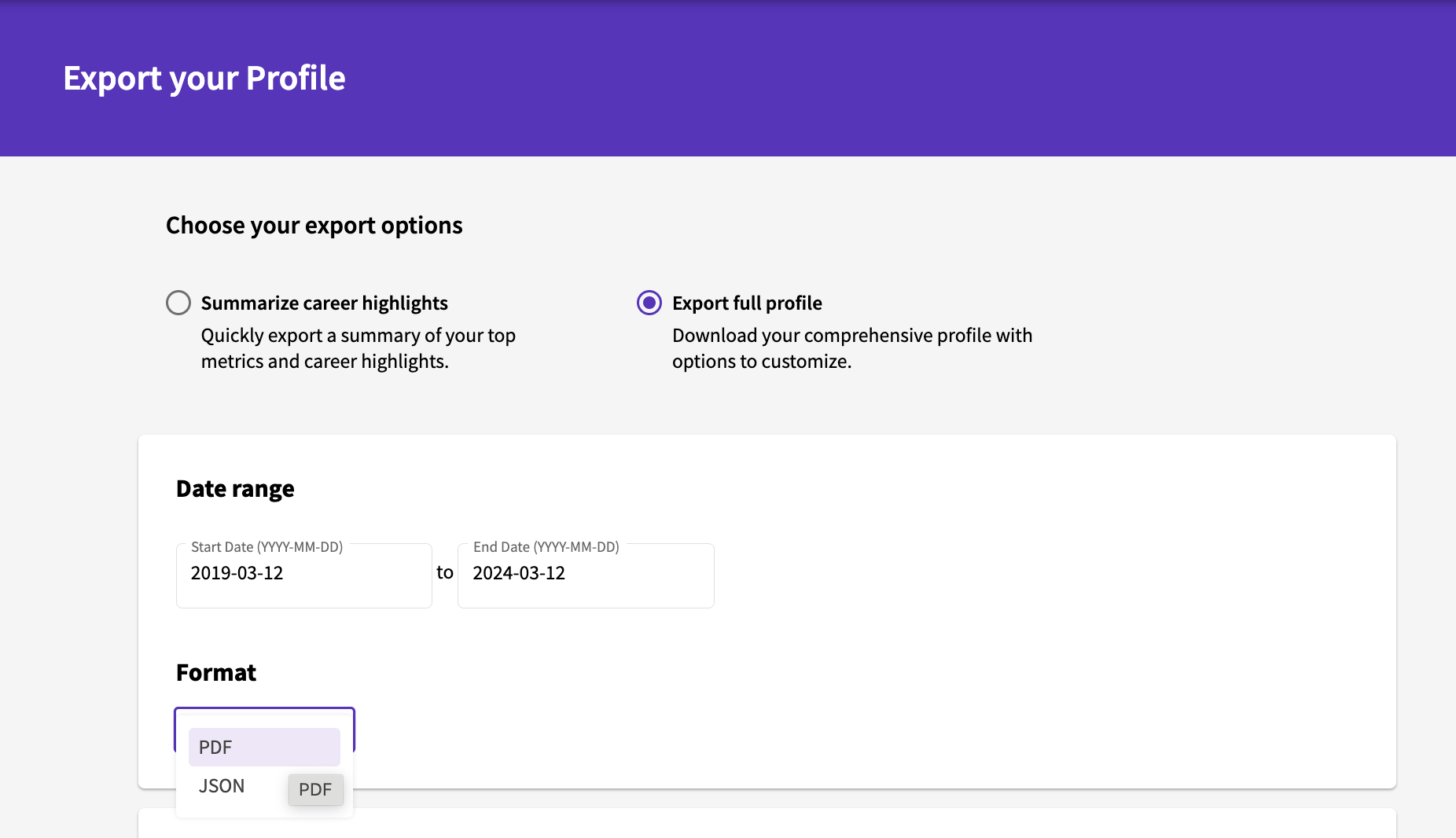Select the Export full profile radio button
Viewport: 1456px width, 838px height.
click(649, 303)
